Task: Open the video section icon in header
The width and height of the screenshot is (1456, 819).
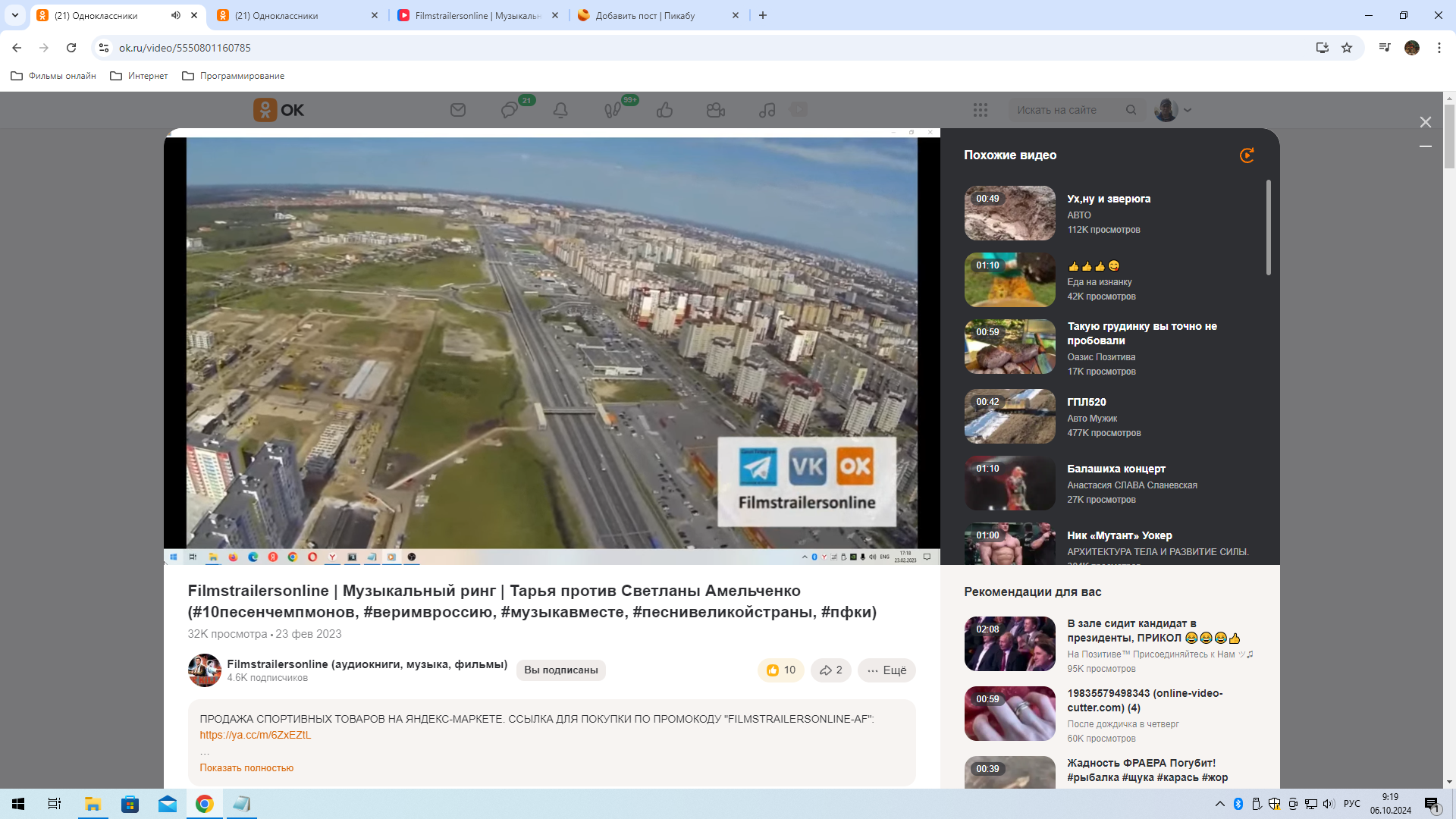Action: (x=799, y=109)
